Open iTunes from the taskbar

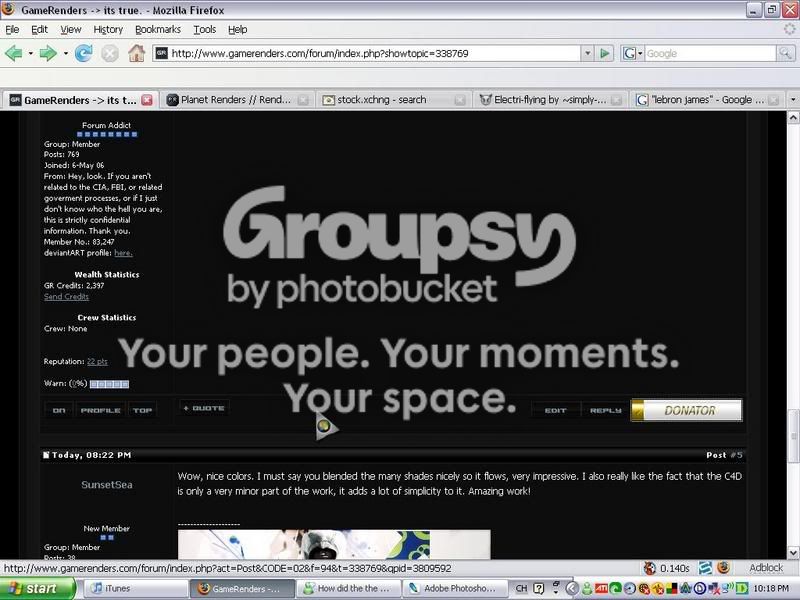coord(134,588)
